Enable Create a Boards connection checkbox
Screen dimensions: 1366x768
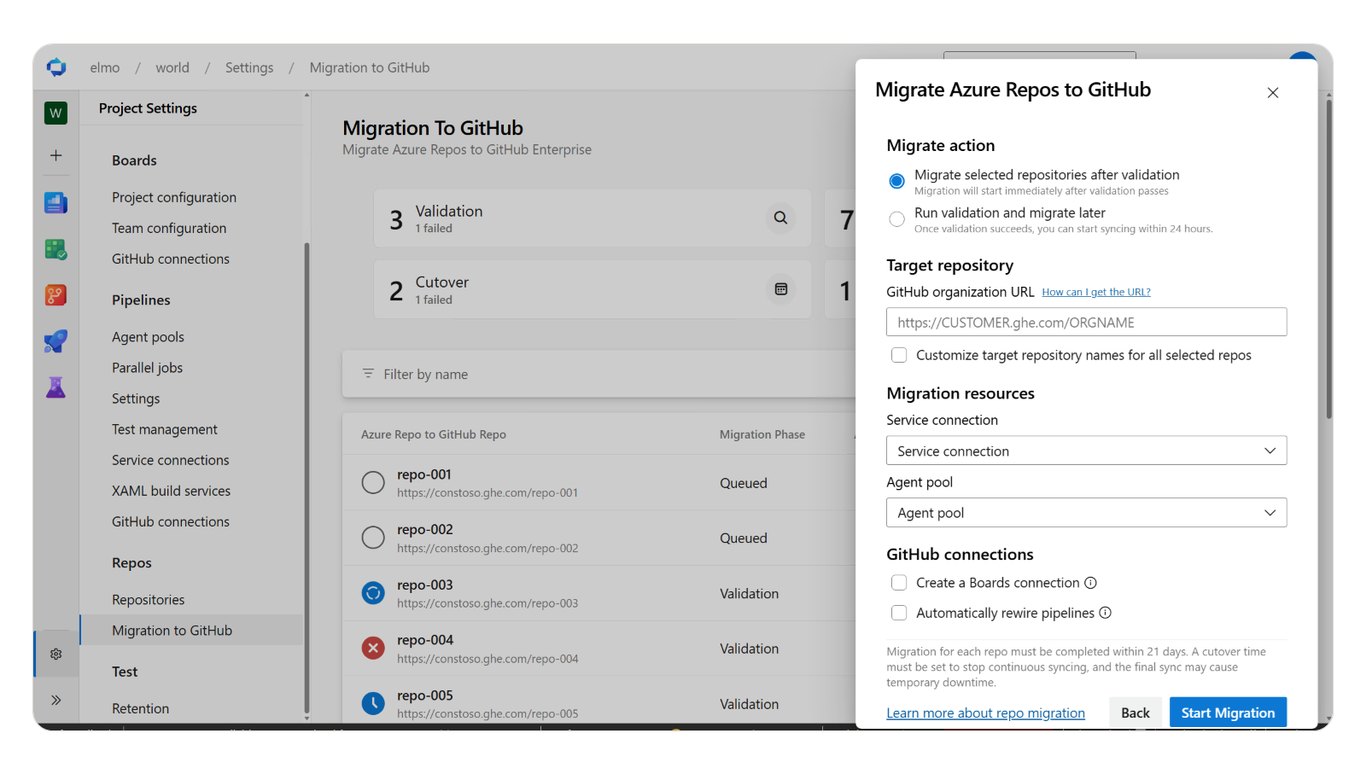click(x=899, y=583)
